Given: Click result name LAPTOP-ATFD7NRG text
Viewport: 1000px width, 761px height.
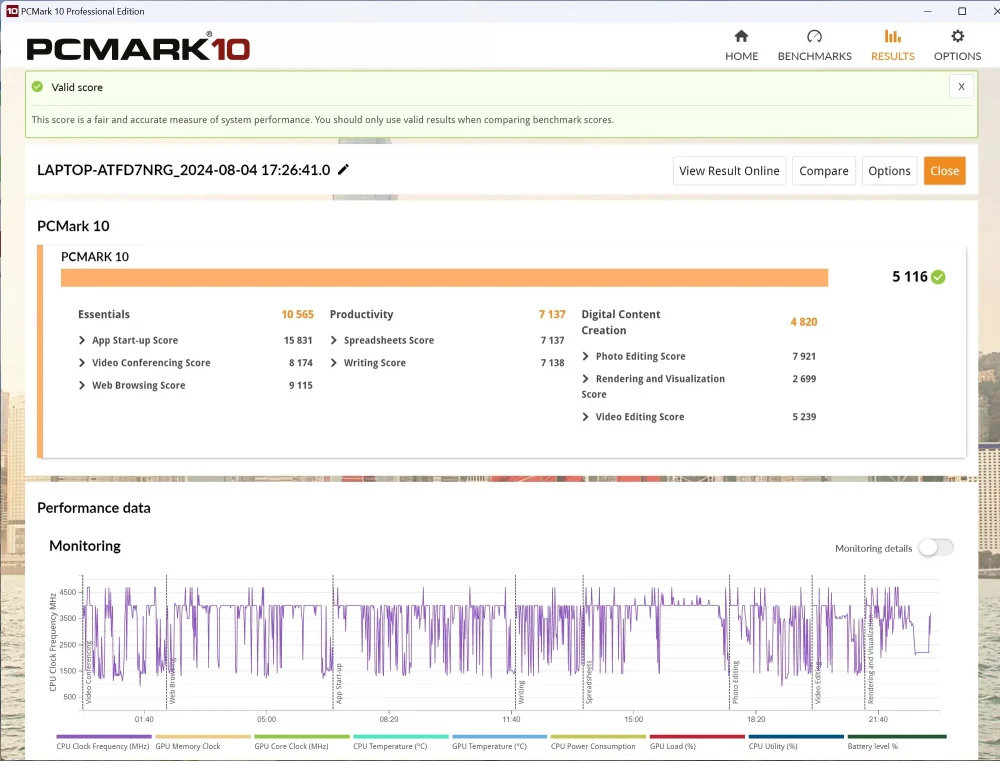Looking at the screenshot, I should pos(184,170).
